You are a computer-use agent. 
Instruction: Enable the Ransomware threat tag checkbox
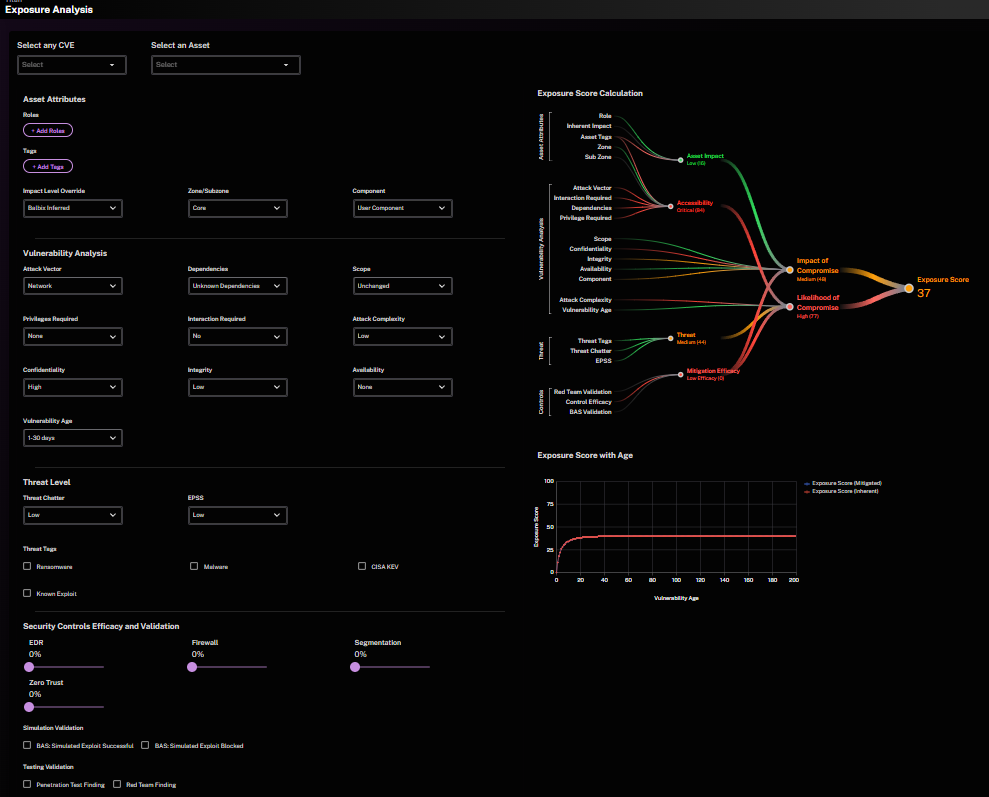[27, 566]
